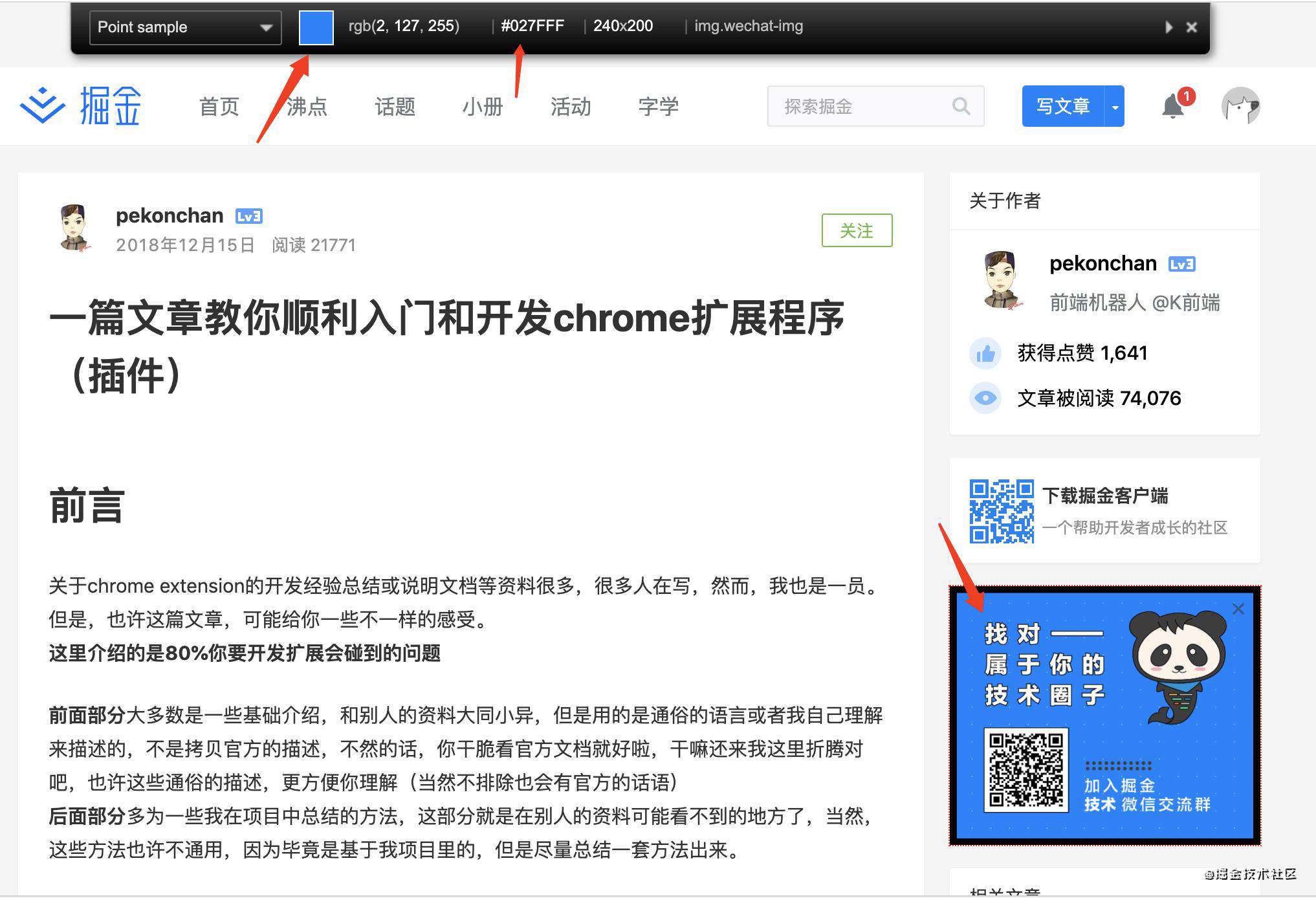Click the 关于作者 panel header
The height and width of the screenshot is (898, 1316).
click(1005, 201)
